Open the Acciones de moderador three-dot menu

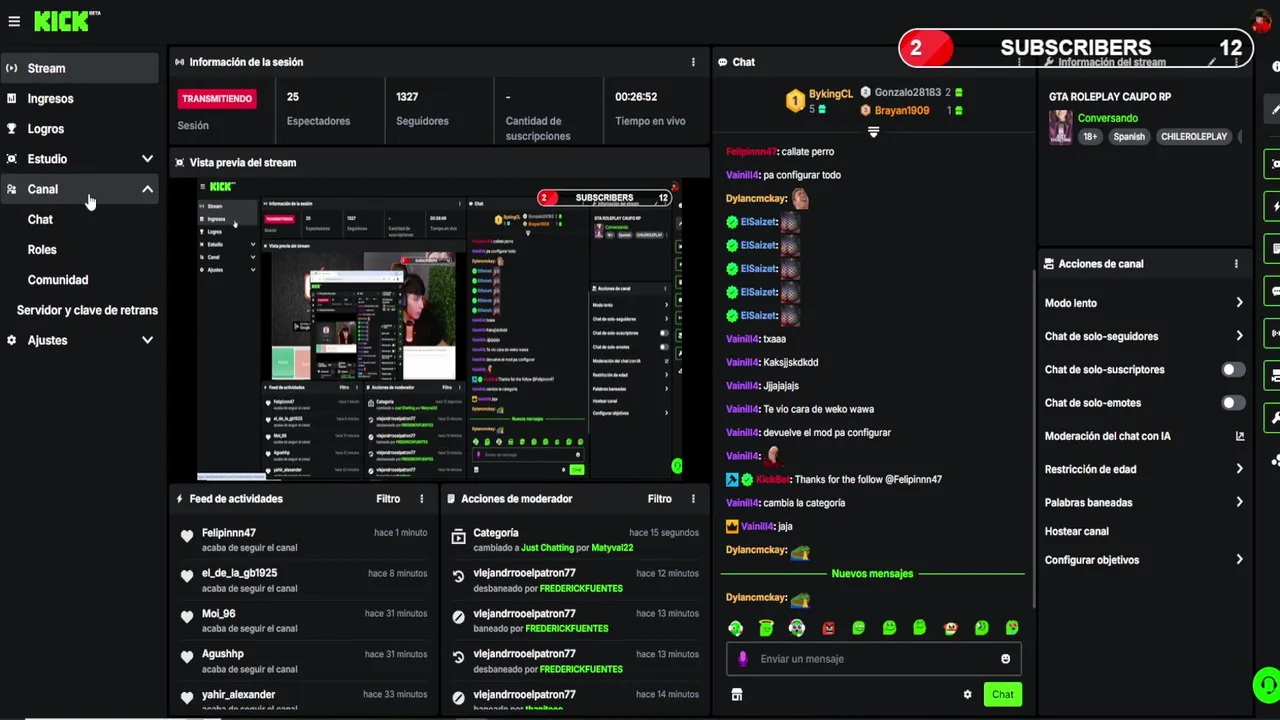693,499
